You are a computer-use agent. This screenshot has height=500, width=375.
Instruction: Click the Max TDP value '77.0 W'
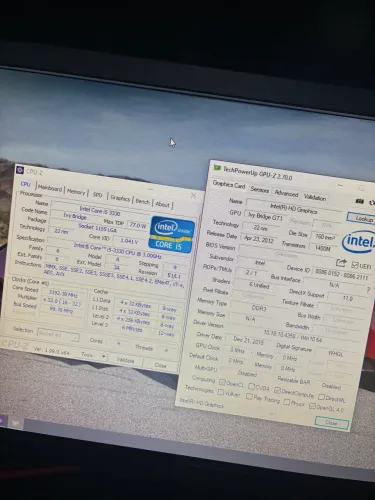pos(138,225)
